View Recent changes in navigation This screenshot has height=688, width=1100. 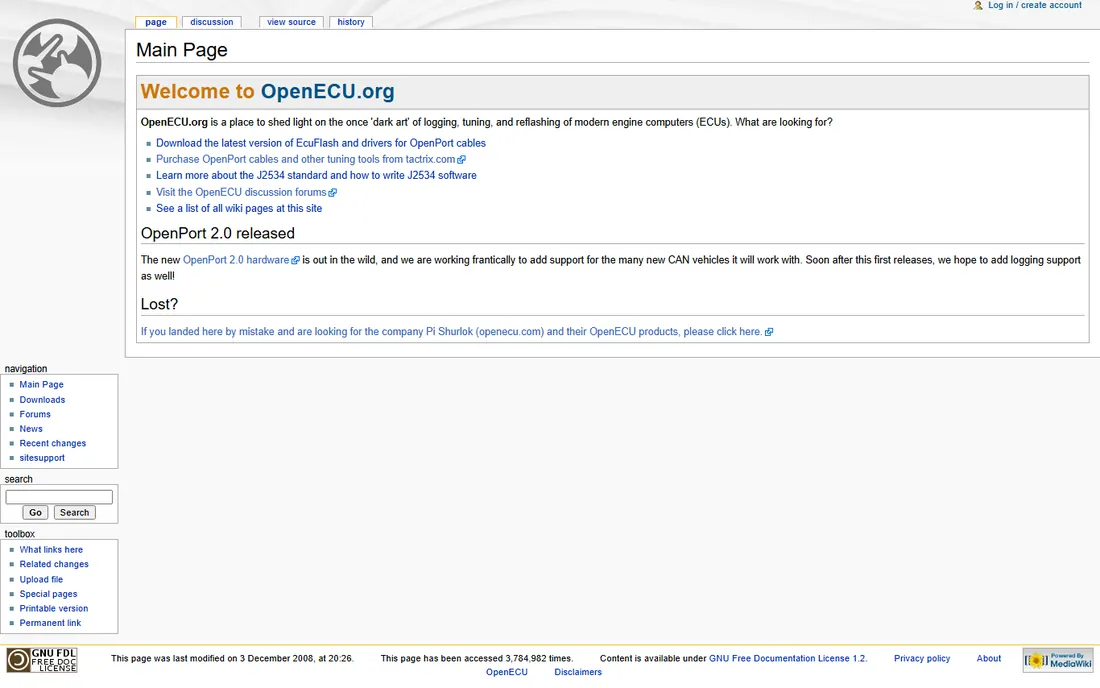[53, 443]
